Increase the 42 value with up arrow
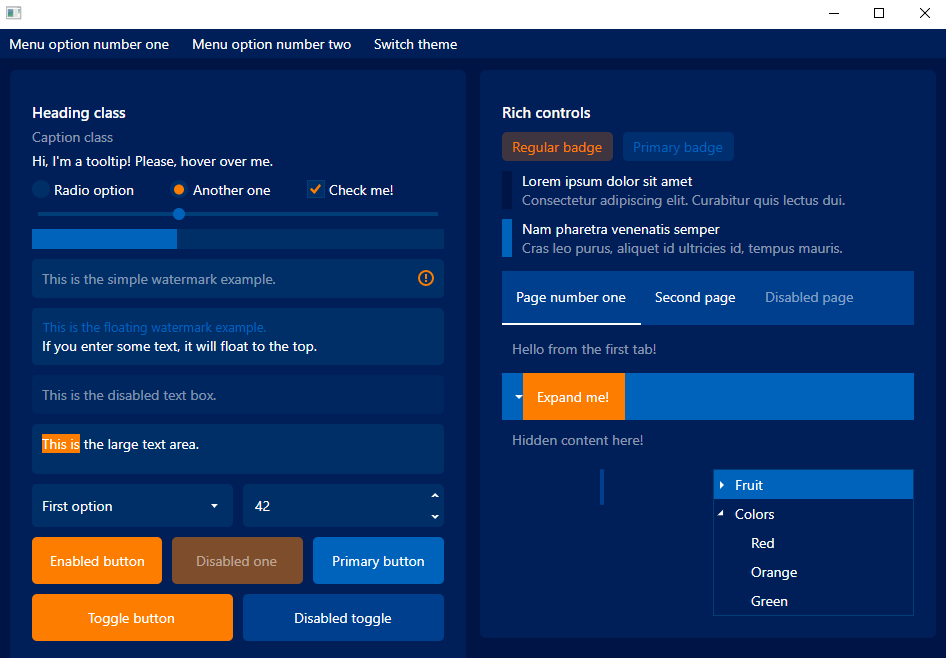The height and width of the screenshot is (658, 946). (x=435, y=496)
